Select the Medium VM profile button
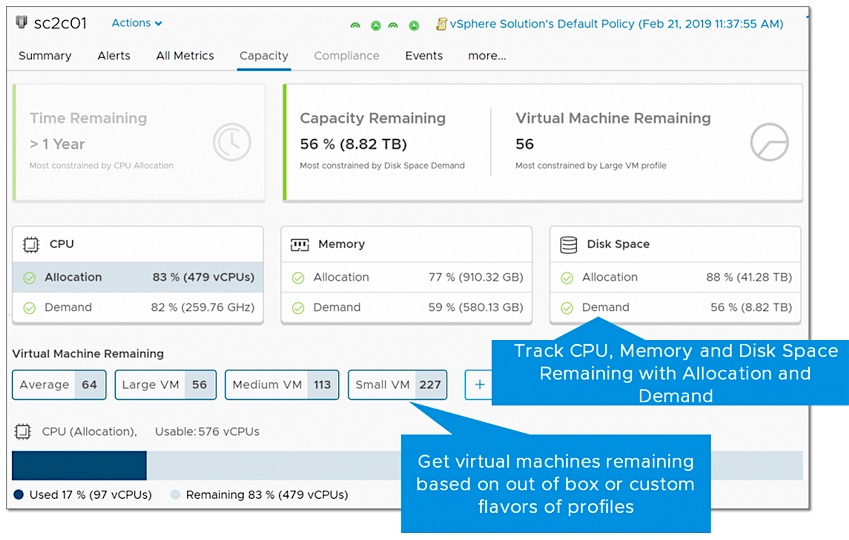 coord(280,385)
